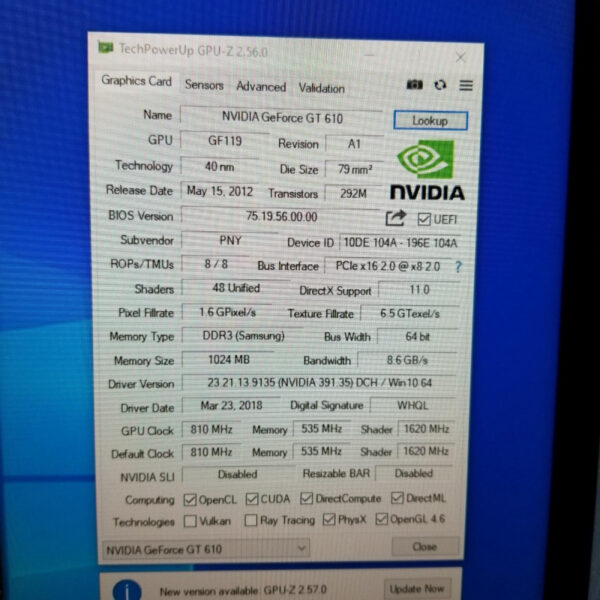The width and height of the screenshot is (600, 600).
Task: Toggle the PhysX checkbox
Action: [329, 519]
